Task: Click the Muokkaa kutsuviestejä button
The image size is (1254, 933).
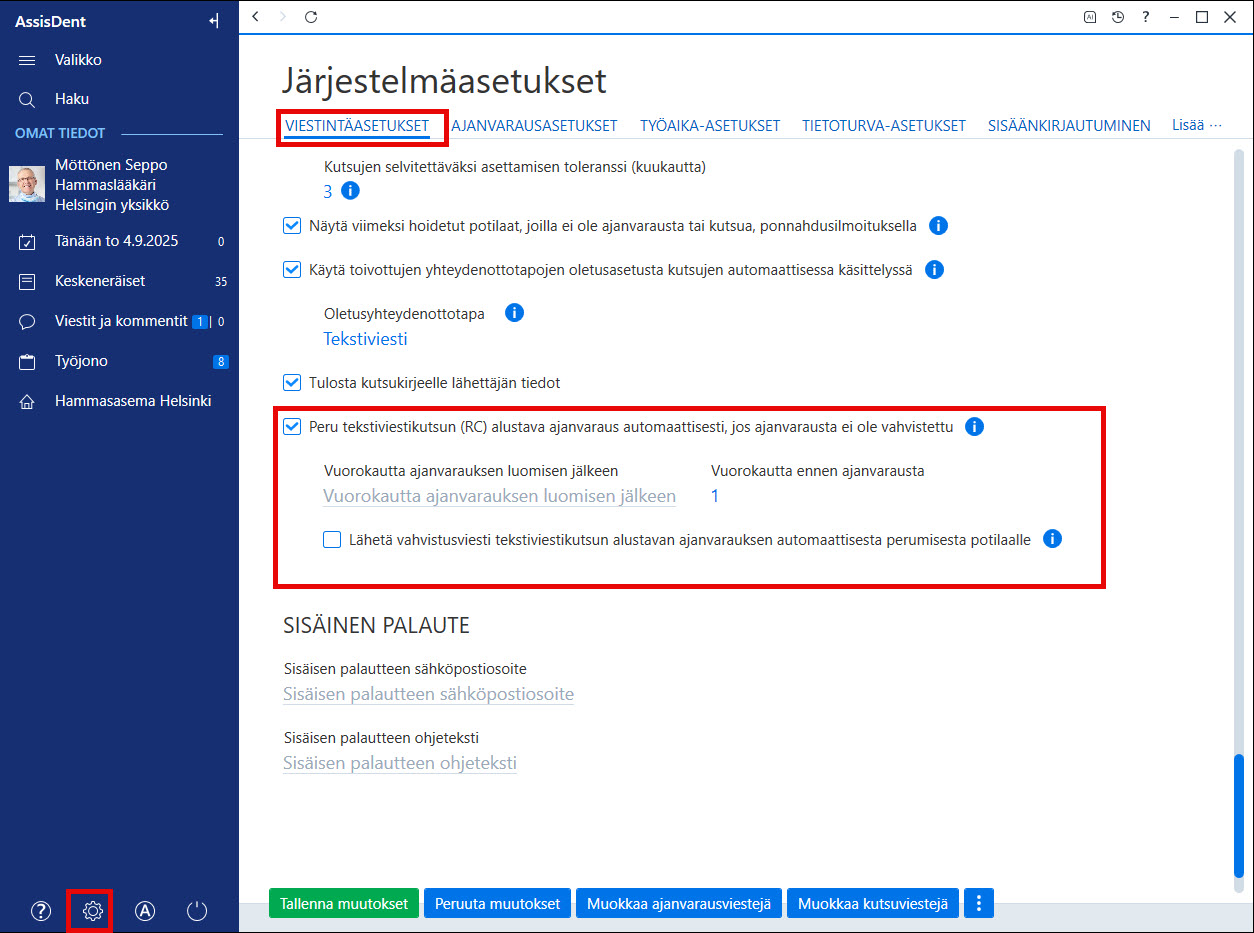Action: [x=873, y=904]
